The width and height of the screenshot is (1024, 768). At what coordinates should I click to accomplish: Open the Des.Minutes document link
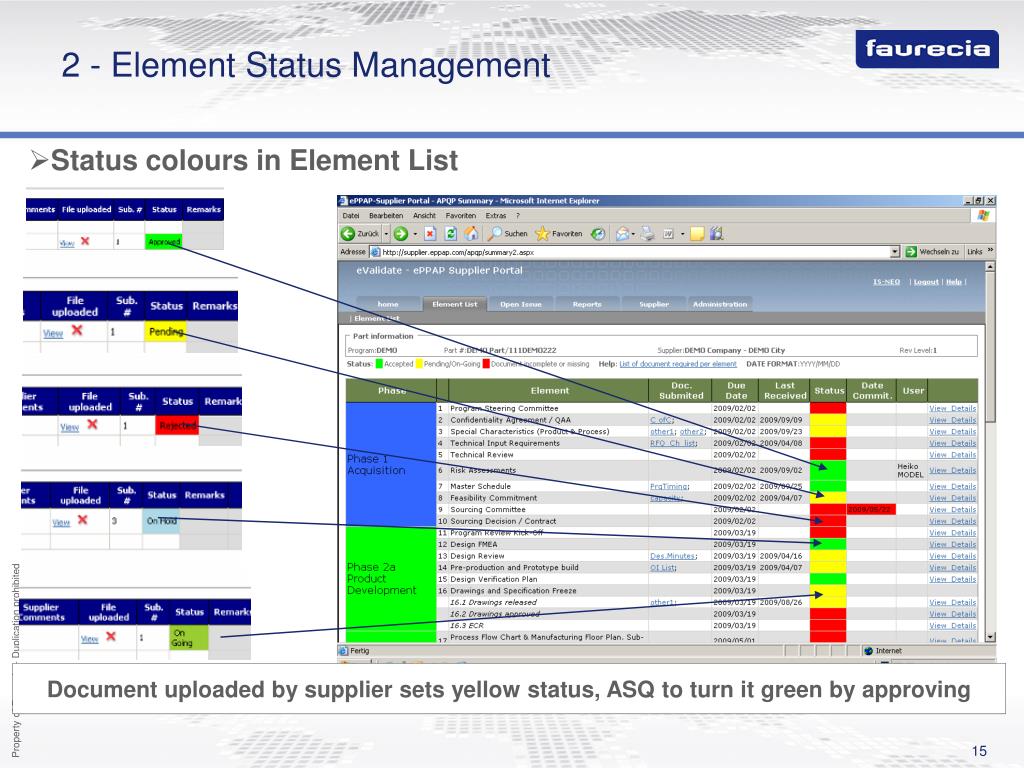(673, 556)
